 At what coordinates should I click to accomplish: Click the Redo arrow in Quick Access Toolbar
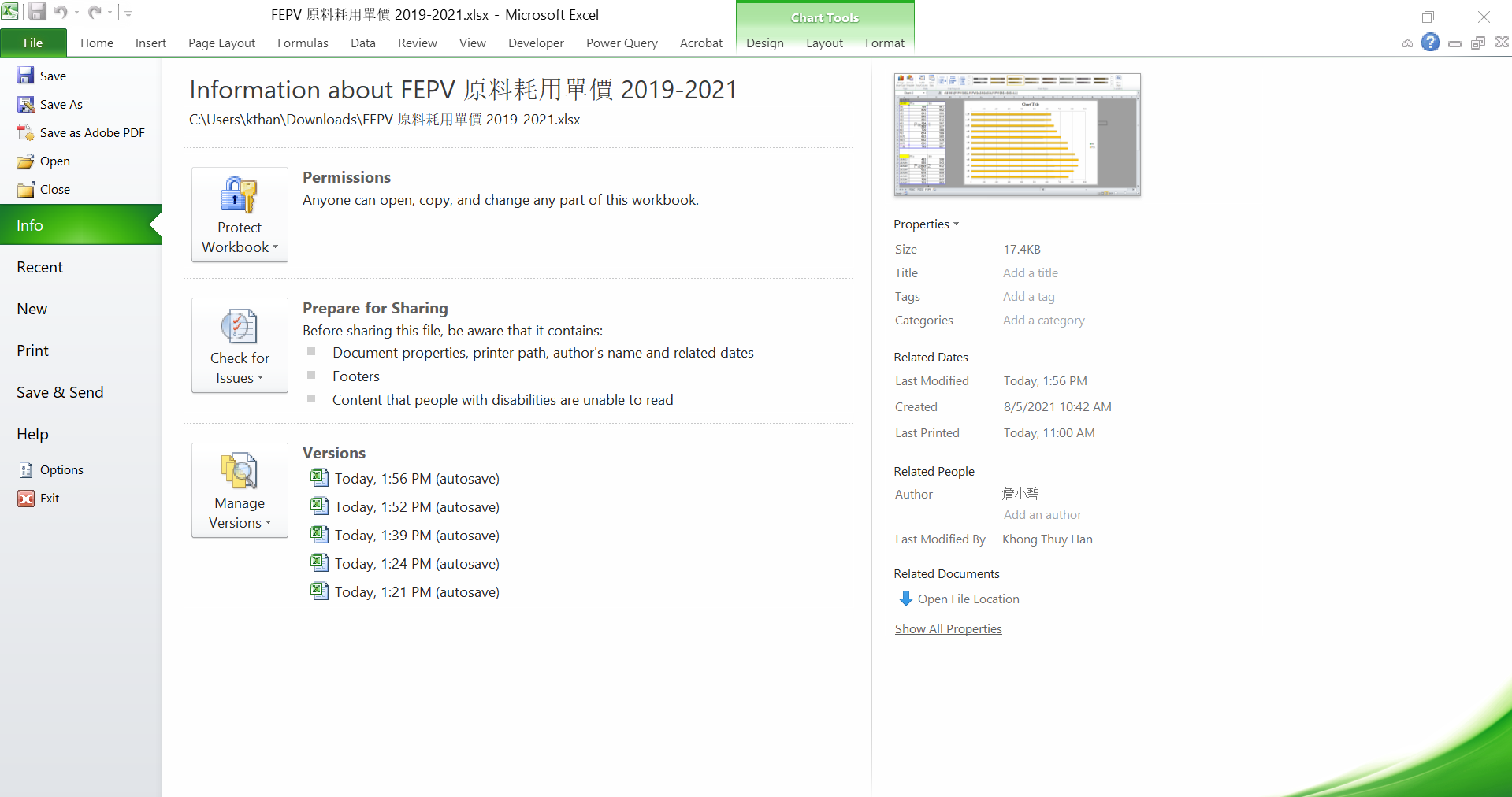pos(95,12)
